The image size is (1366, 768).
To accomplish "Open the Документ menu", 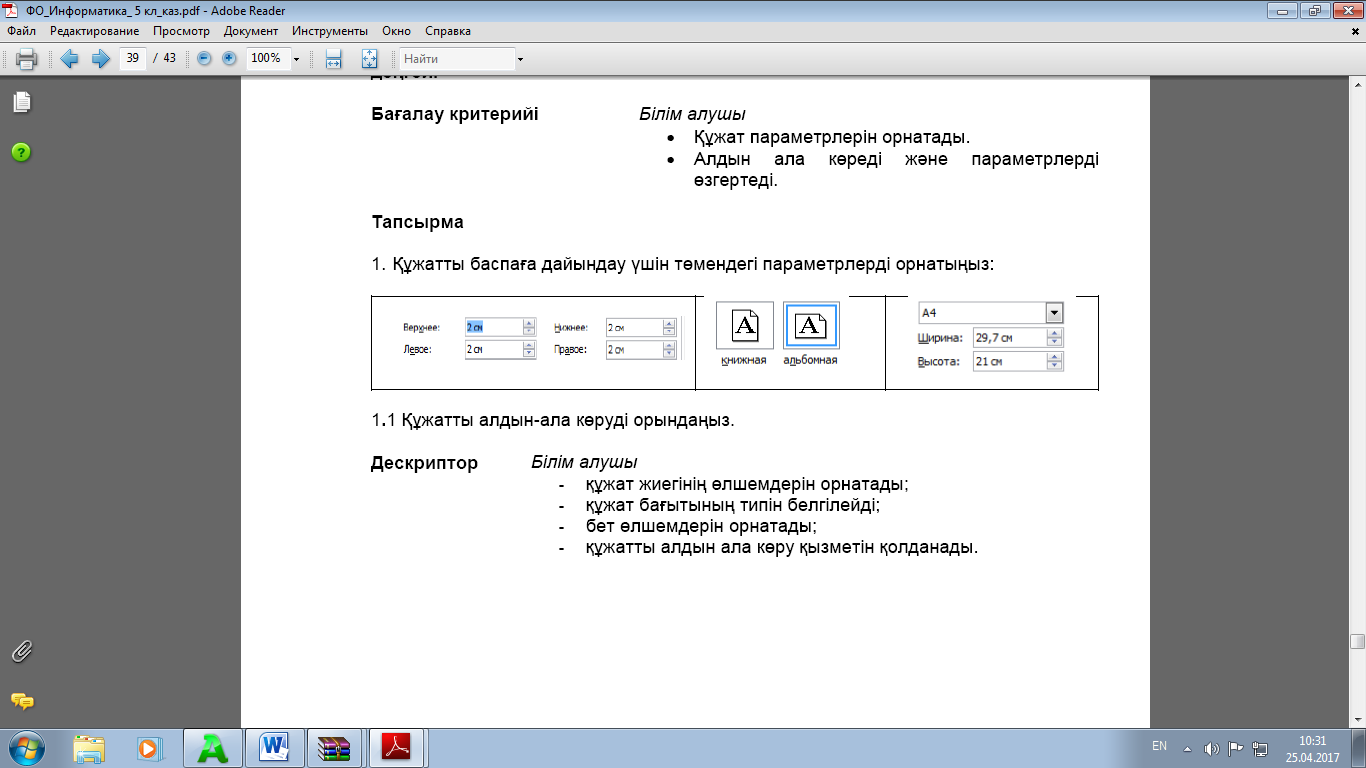I will [251, 31].
